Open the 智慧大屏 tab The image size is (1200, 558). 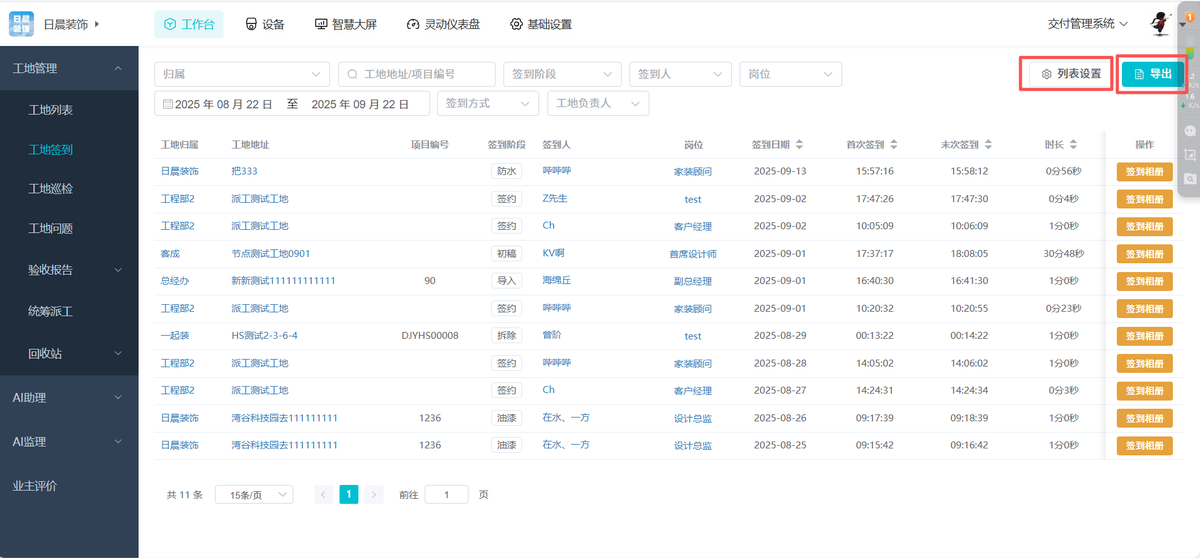point(345,24)
